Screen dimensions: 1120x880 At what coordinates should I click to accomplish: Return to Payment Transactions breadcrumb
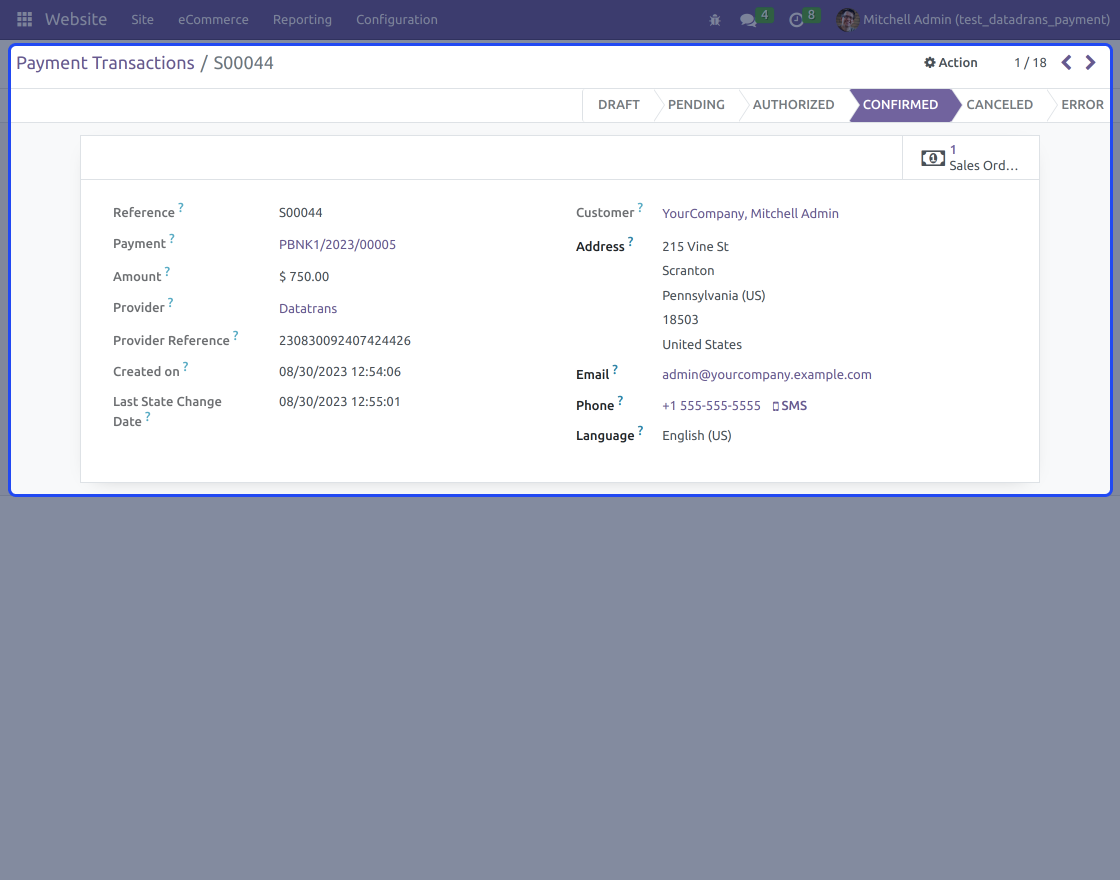[x=105, y=63]
